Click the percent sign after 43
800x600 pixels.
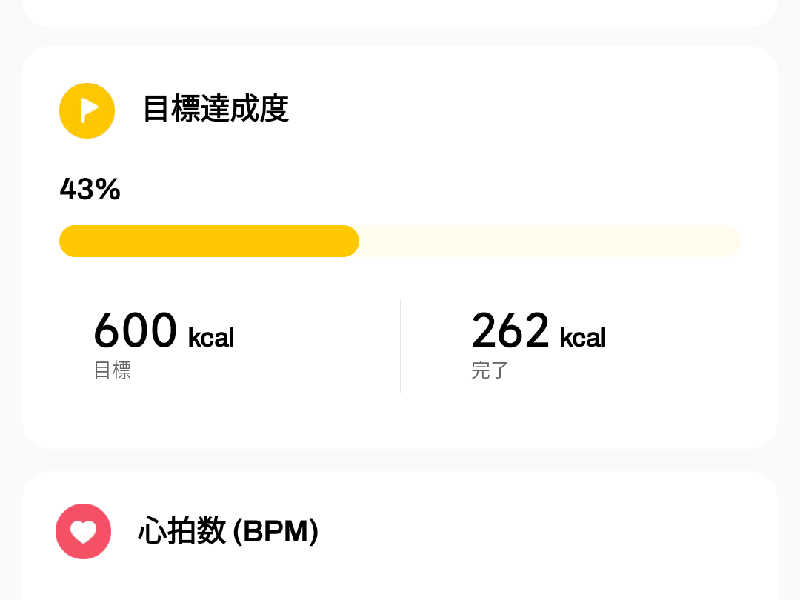[x=107, y=189]
